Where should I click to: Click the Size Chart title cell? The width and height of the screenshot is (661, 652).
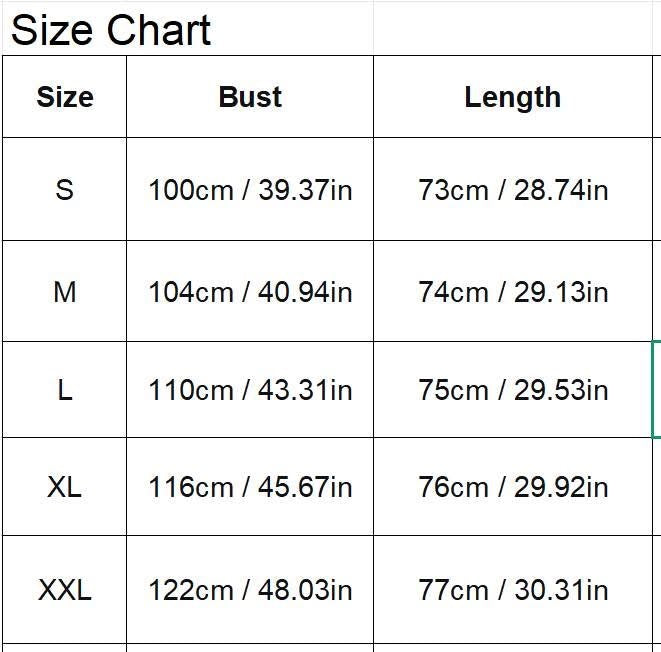[110, 30]
